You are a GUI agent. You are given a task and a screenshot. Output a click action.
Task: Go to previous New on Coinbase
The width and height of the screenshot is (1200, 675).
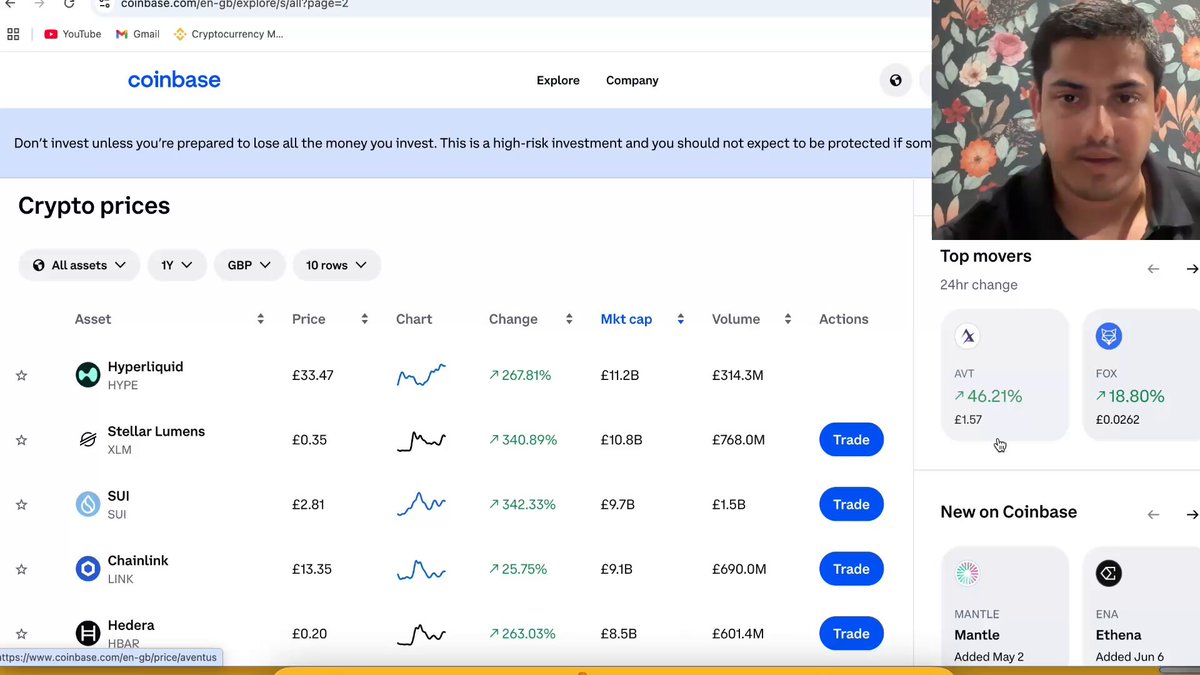[x=1153, y=514]
